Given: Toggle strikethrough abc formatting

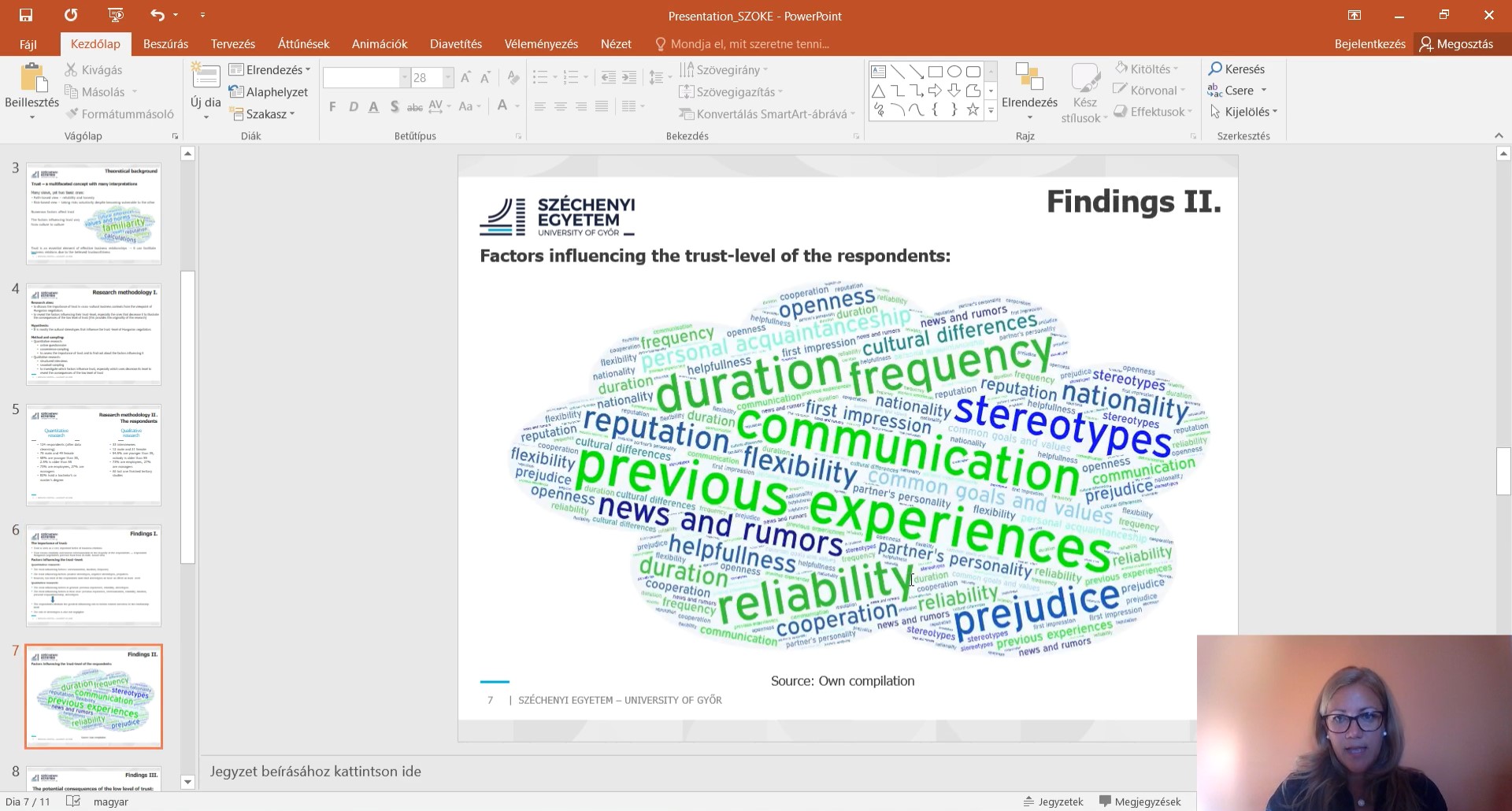Looking at the screenshot, I should pos(414,106).
